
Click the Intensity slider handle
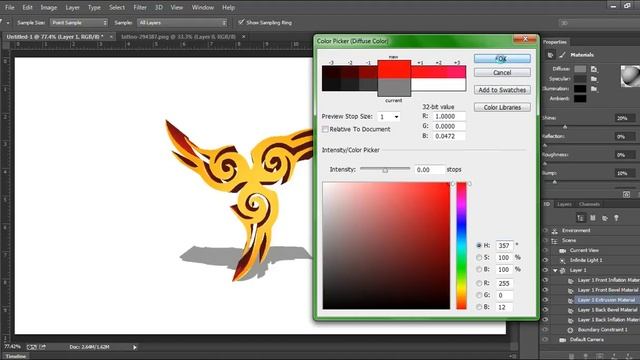[x=385, y=170]
